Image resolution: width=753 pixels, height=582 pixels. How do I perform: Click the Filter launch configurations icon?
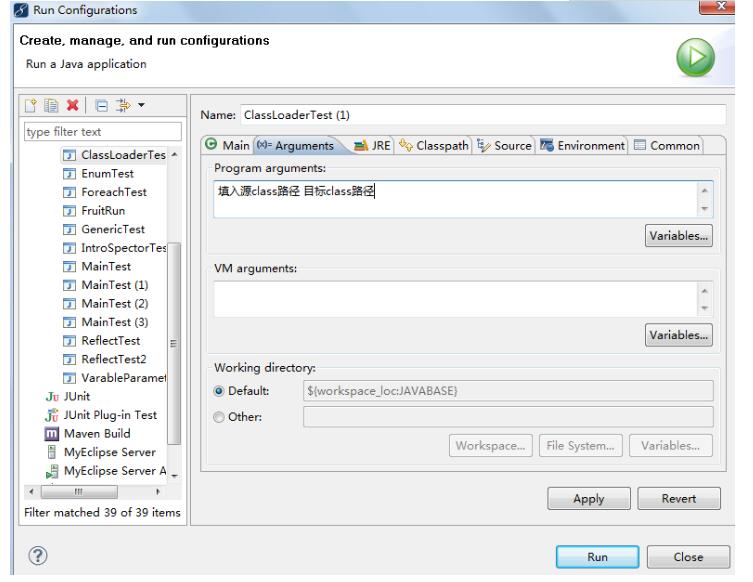[x=123, y=105]
